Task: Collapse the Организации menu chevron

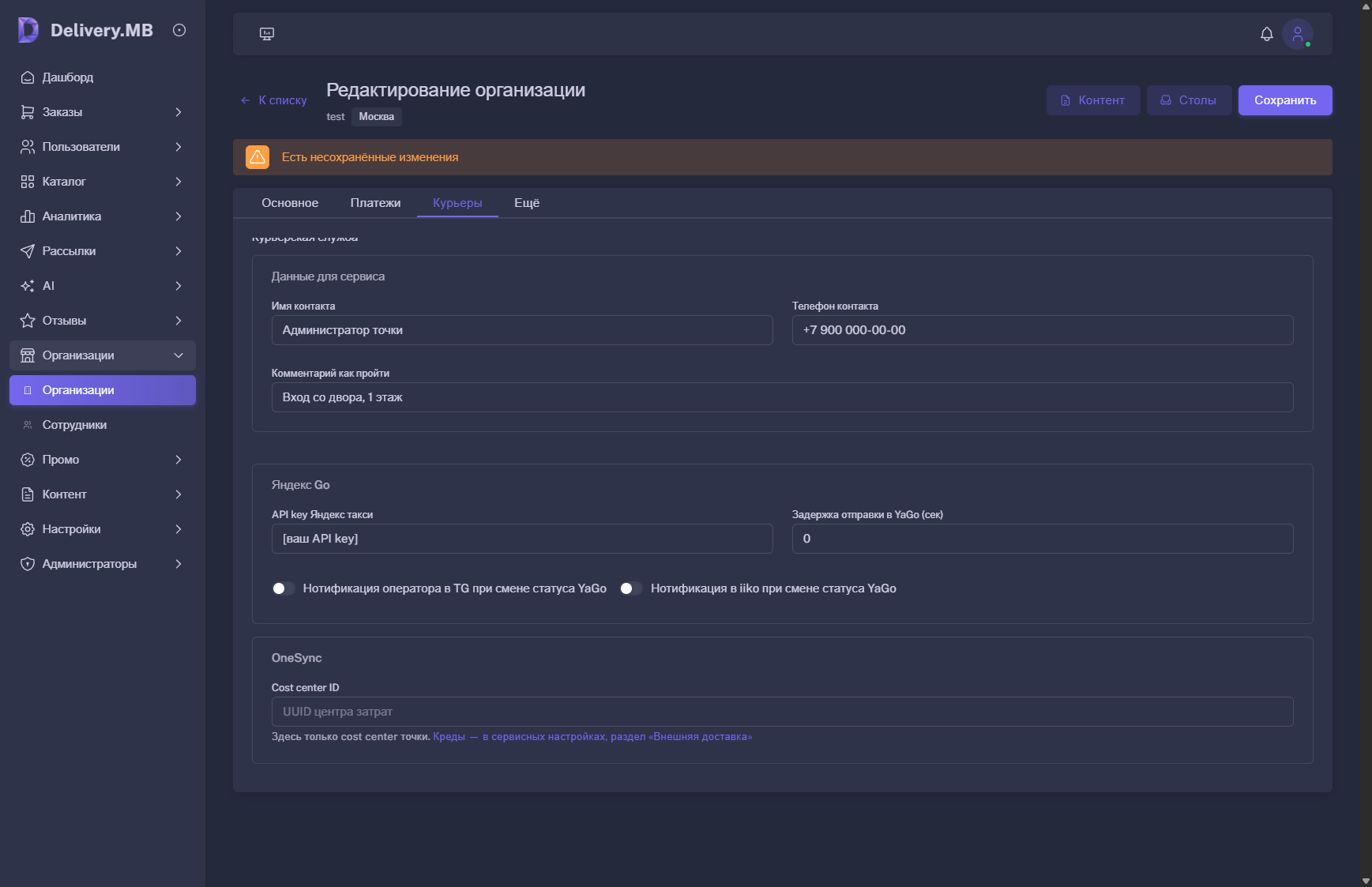Action: click(x=179, y=355)
